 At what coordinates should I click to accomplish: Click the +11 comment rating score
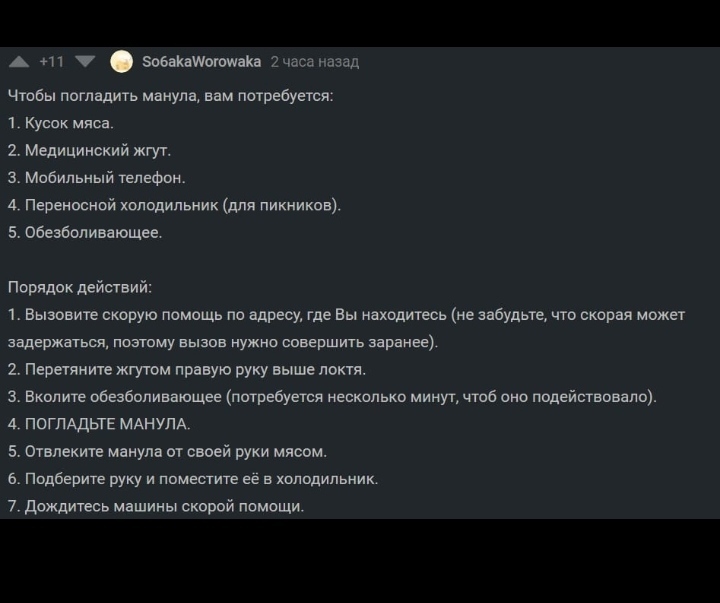[51, 62]
